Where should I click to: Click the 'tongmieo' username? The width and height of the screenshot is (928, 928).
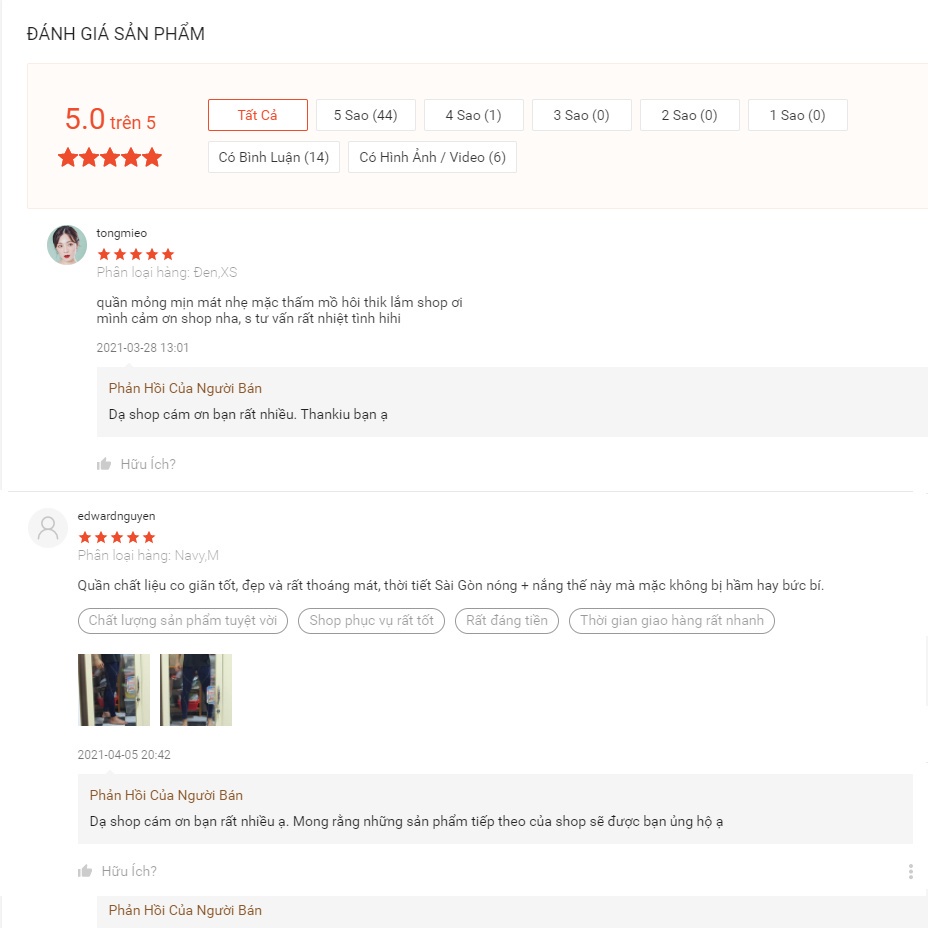pyautogui.click(x=121, y=233)
